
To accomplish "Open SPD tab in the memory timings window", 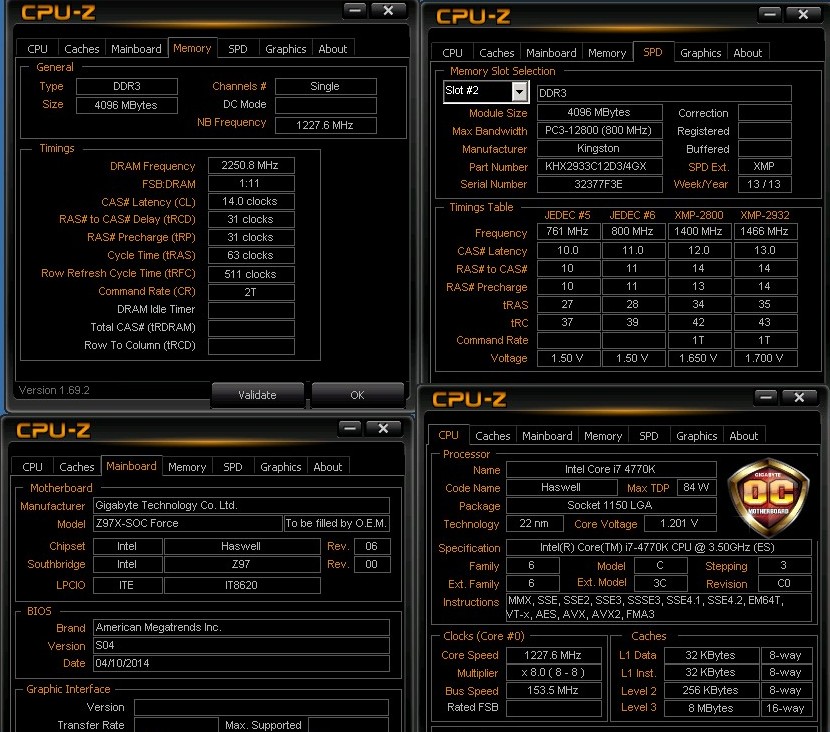I will pyautogui.click(x=238, y=49).
